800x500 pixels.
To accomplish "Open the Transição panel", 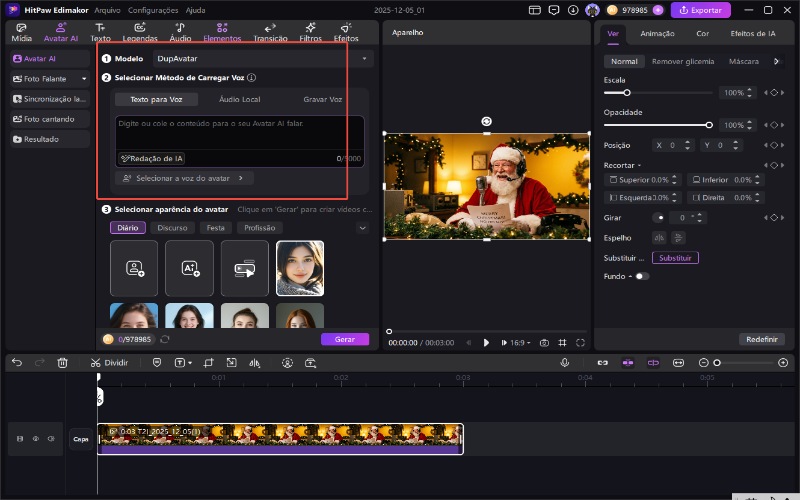I will [x=270, y=32].
